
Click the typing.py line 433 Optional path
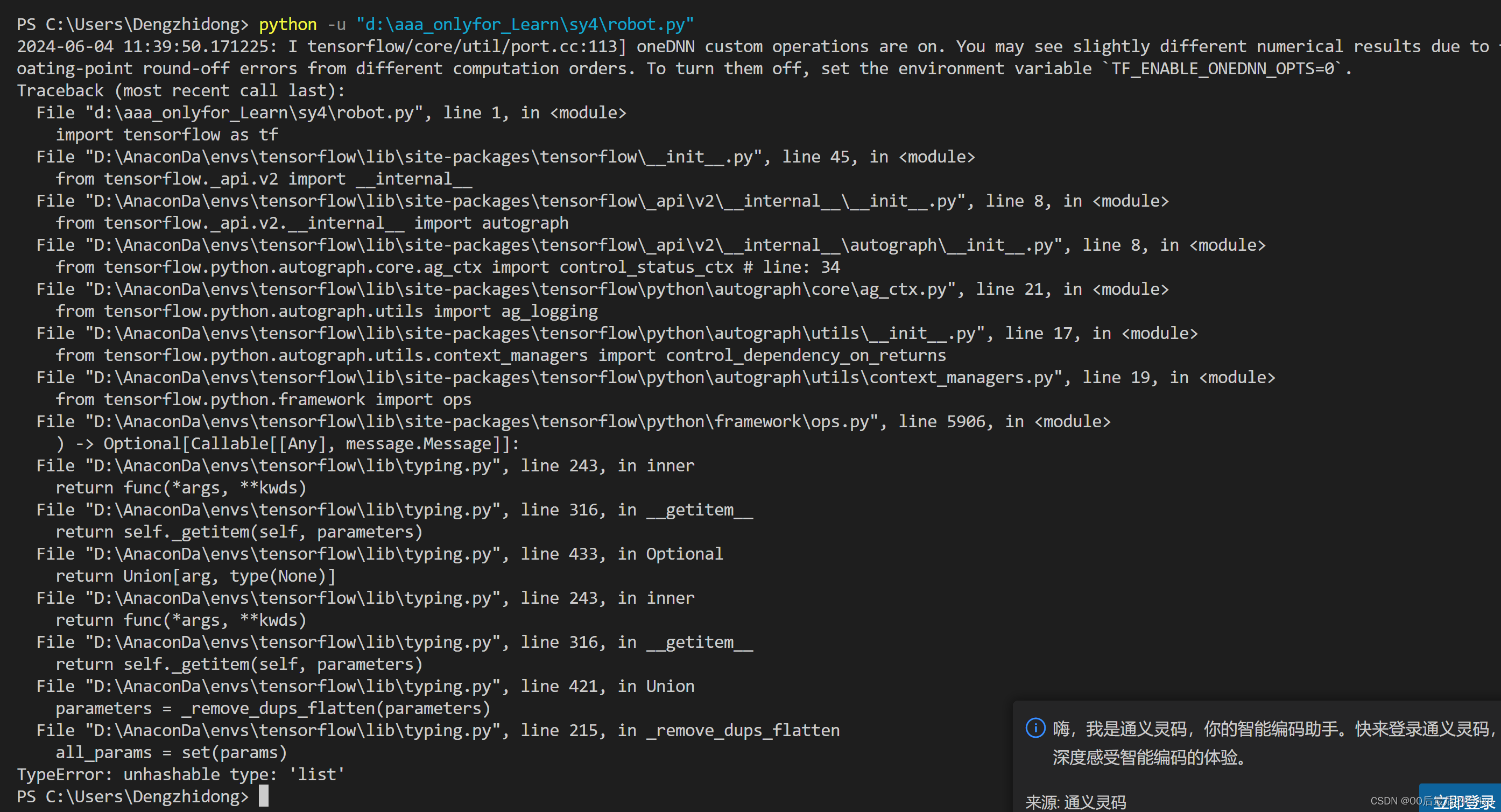(291, 553)
